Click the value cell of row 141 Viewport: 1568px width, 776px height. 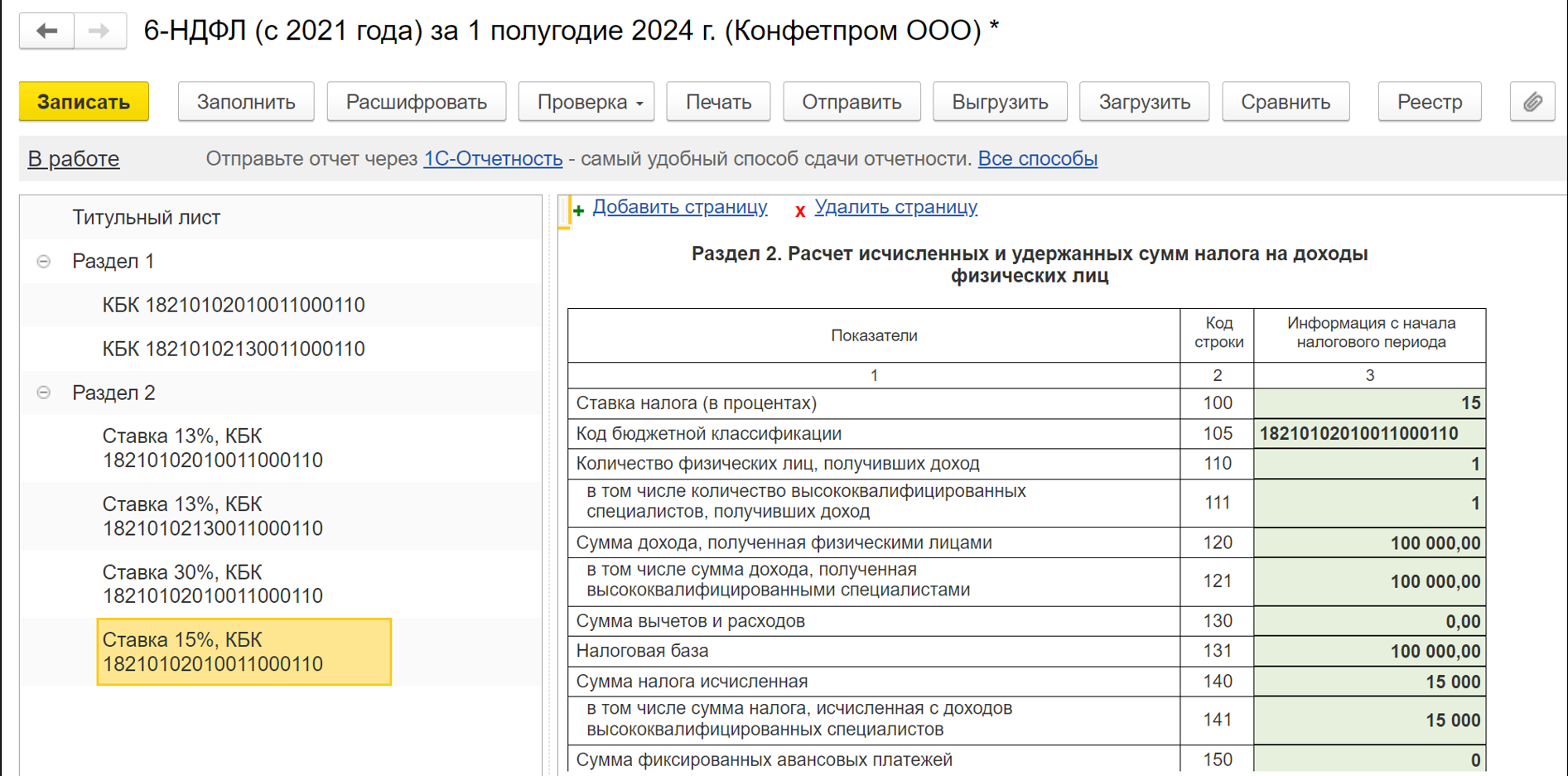click(x=1369, y=721)
